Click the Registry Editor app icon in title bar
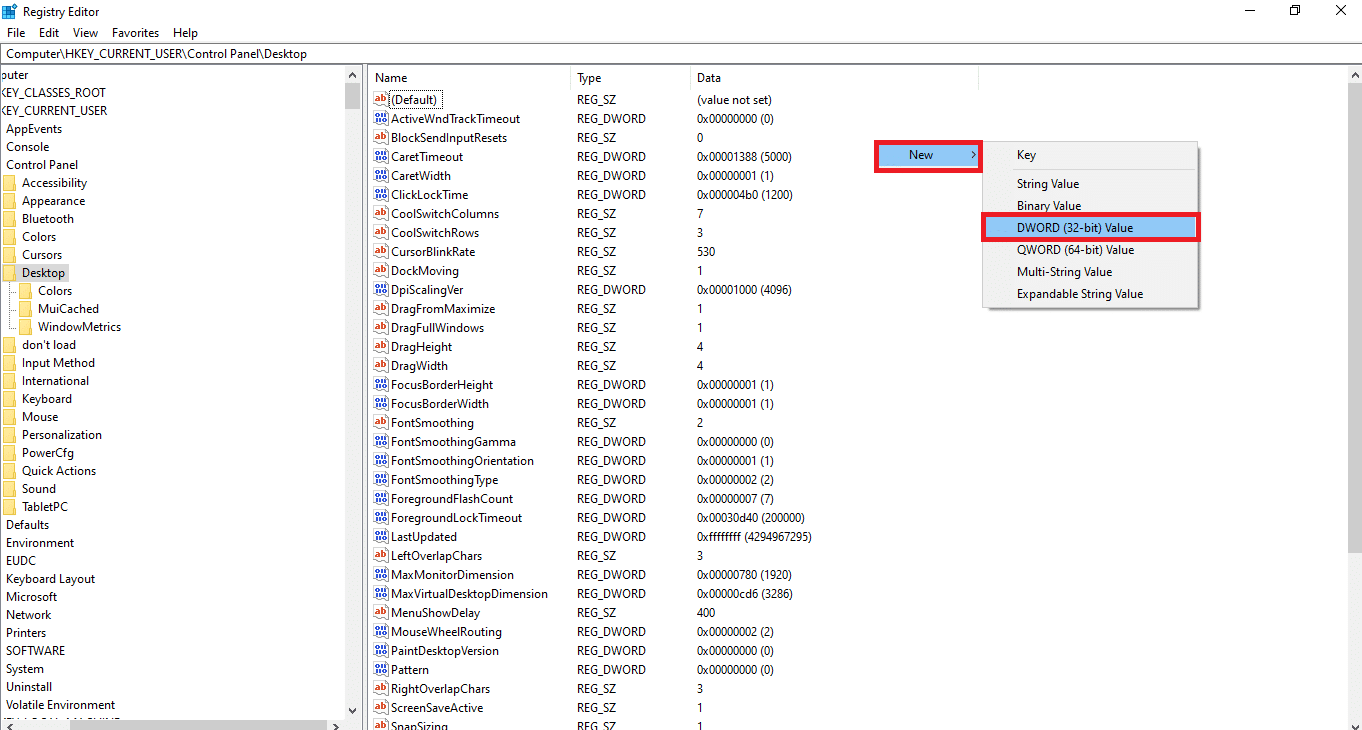Viewport: 1362px width, 730px height. pyautogui.click(x=9, y=11)
